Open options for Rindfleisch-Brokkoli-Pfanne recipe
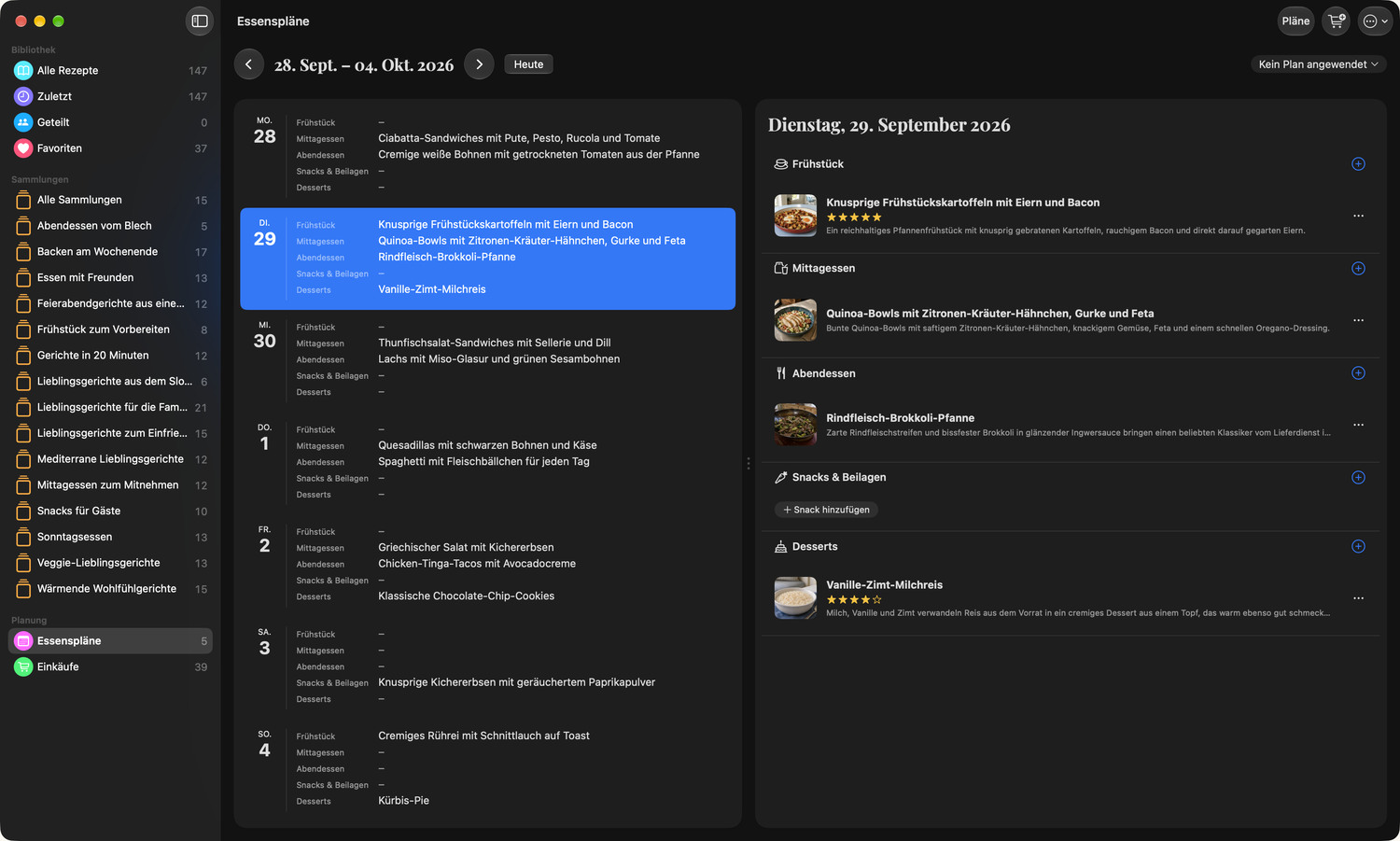1400x841 pixels. (x=1358, y=425)
